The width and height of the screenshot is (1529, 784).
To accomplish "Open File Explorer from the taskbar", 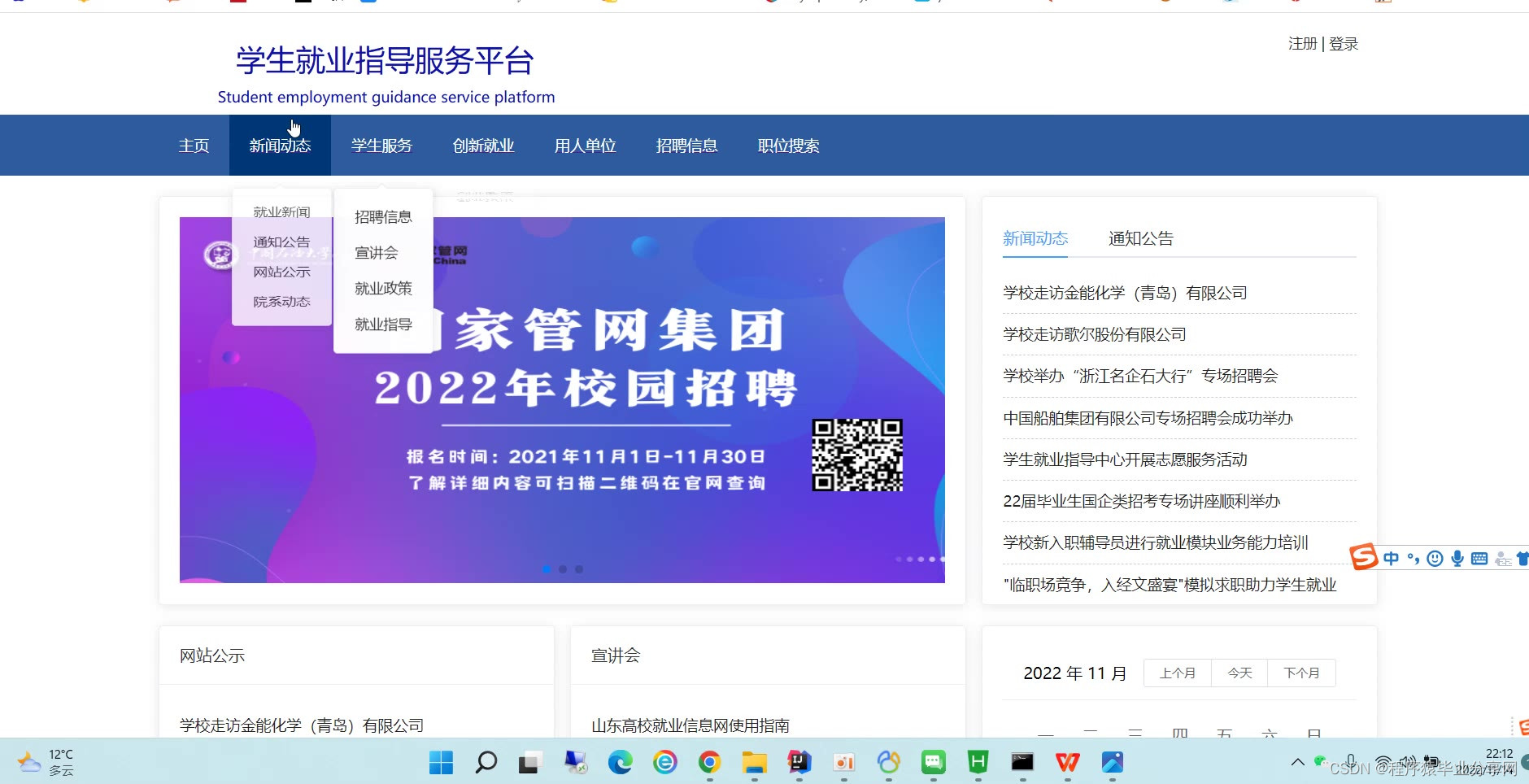I will (x=754, y=762).
